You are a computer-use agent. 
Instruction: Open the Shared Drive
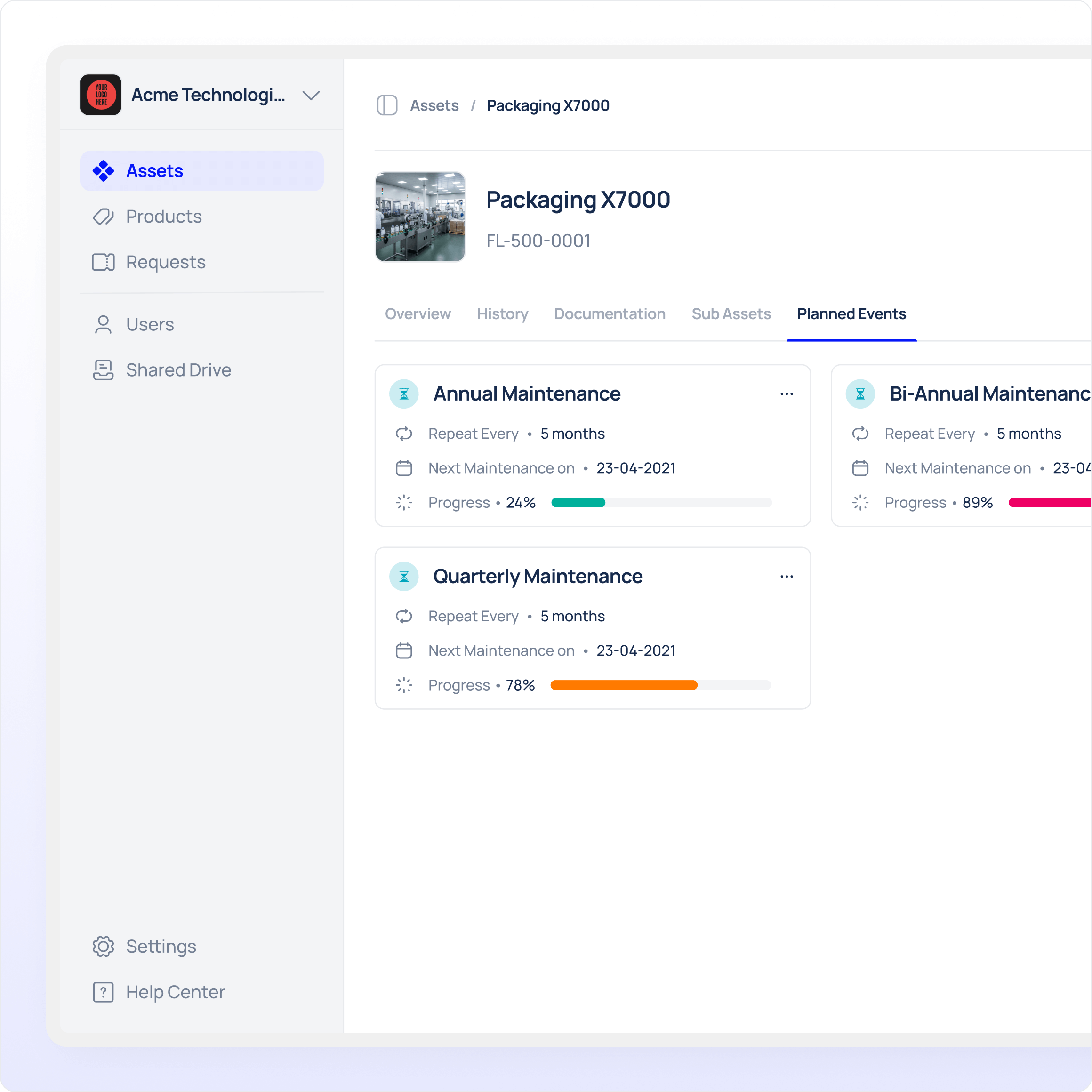pos(178,370)
